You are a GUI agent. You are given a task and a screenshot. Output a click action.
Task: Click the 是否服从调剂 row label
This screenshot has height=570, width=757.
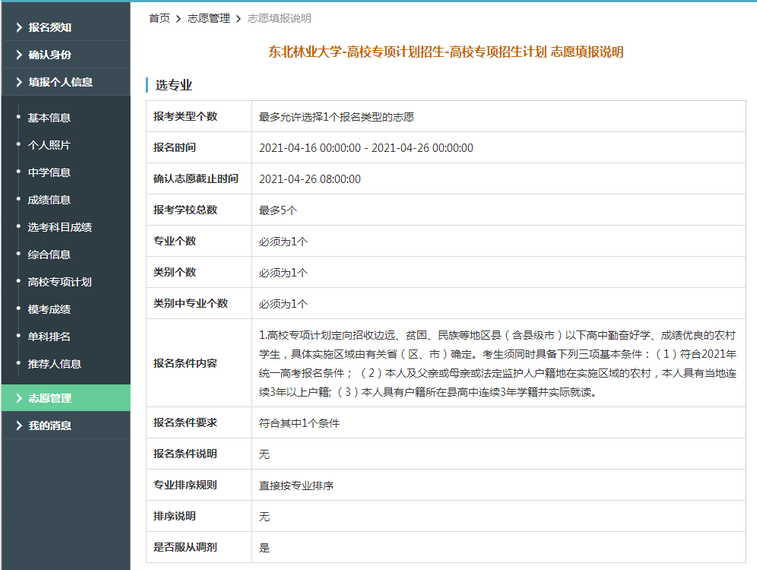[185, 547]
